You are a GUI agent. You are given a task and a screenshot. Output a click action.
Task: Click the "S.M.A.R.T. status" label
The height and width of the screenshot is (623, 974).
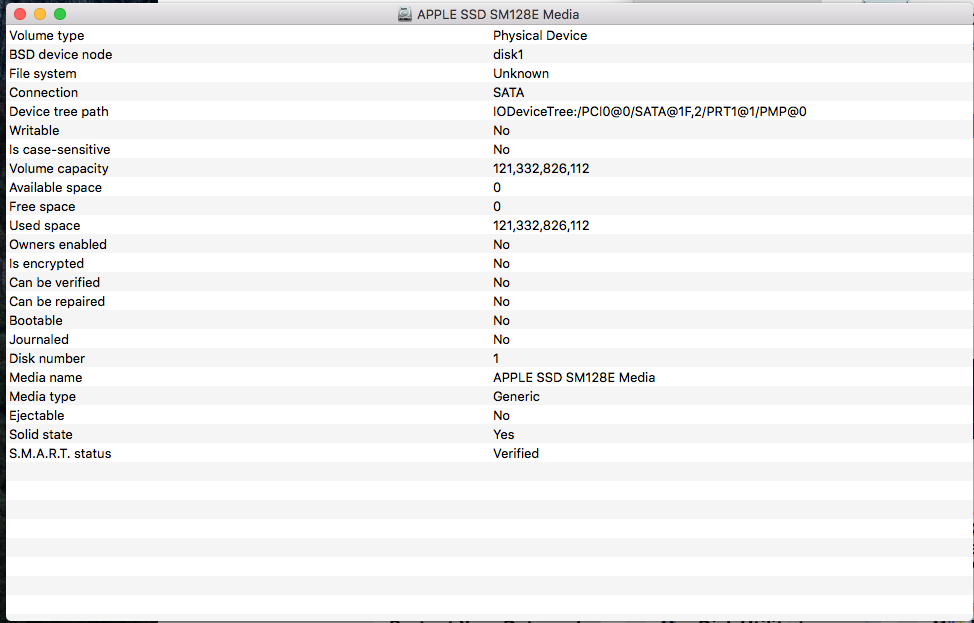[x=60, y=454]
